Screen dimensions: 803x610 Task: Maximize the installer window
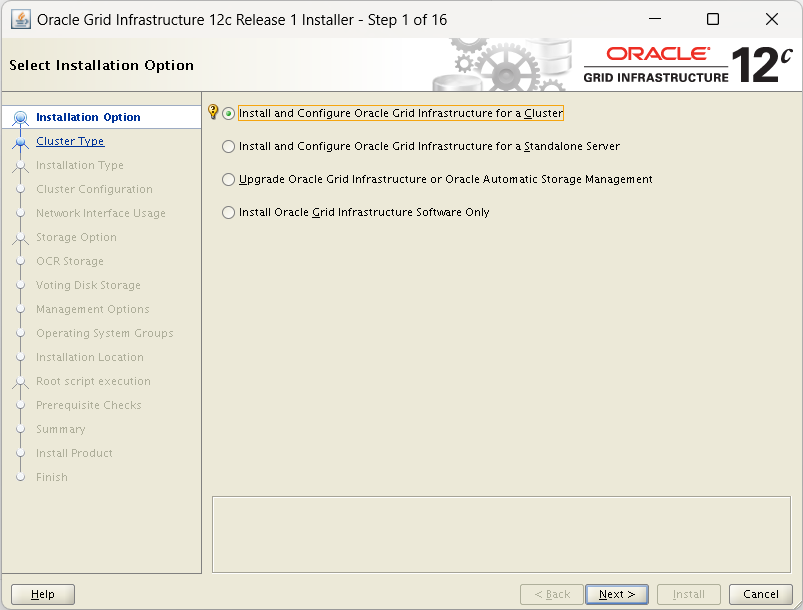(x=712, y=19)
